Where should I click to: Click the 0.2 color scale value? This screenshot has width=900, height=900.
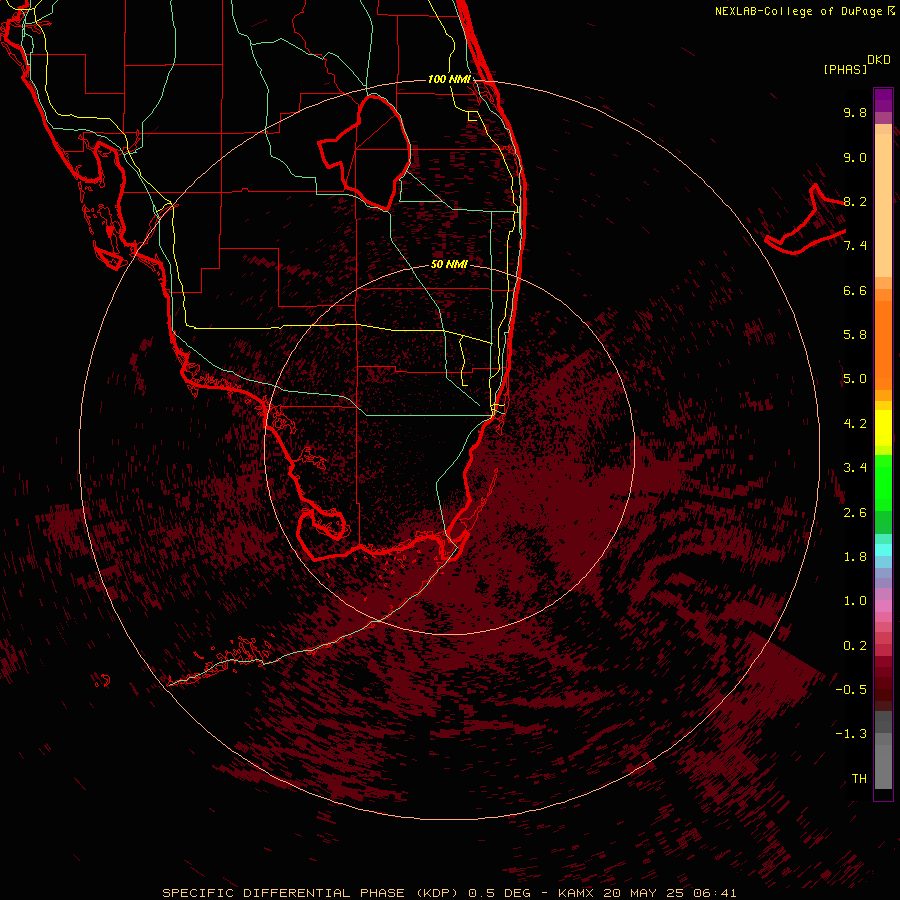click(855, 646)
